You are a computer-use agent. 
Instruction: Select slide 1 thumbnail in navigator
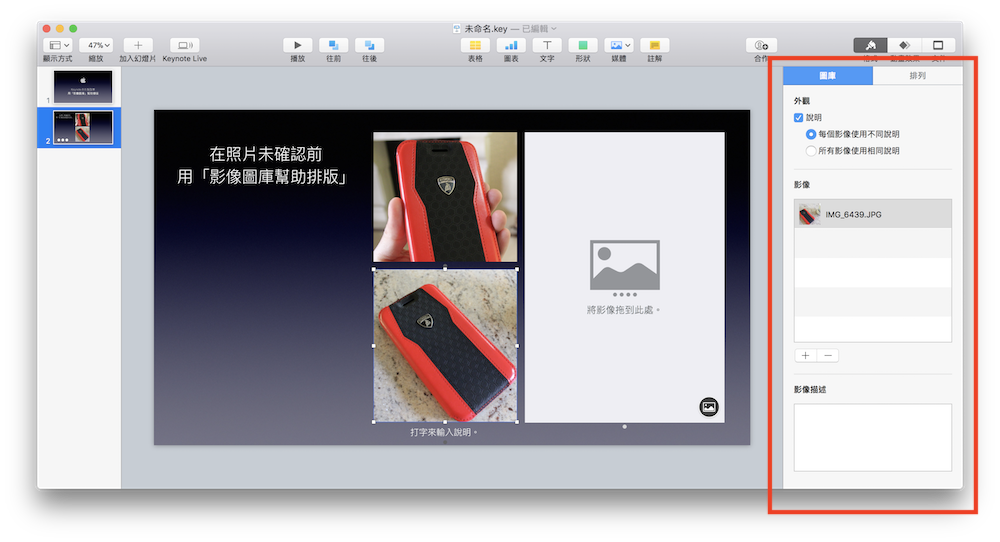click(x=83, y=87)
